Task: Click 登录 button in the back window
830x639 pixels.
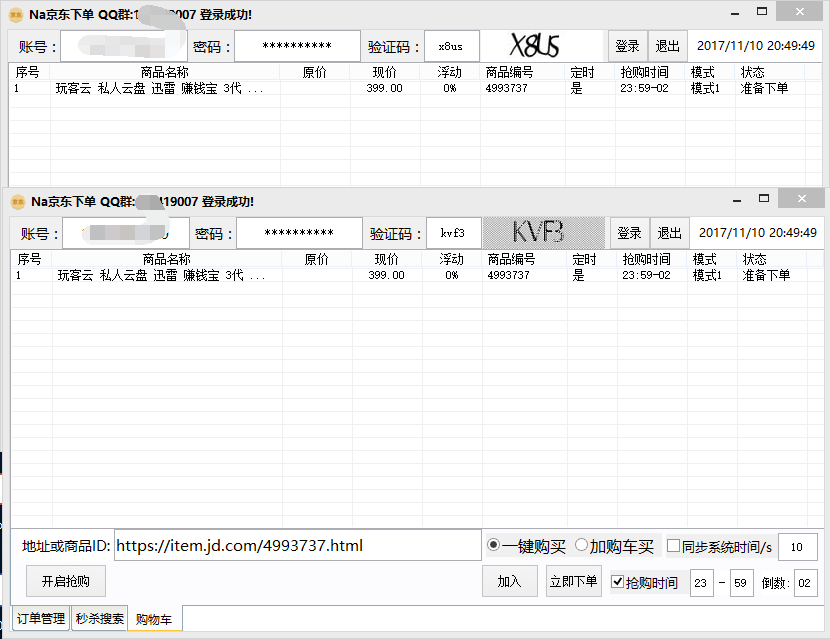Action: [628, 46]
